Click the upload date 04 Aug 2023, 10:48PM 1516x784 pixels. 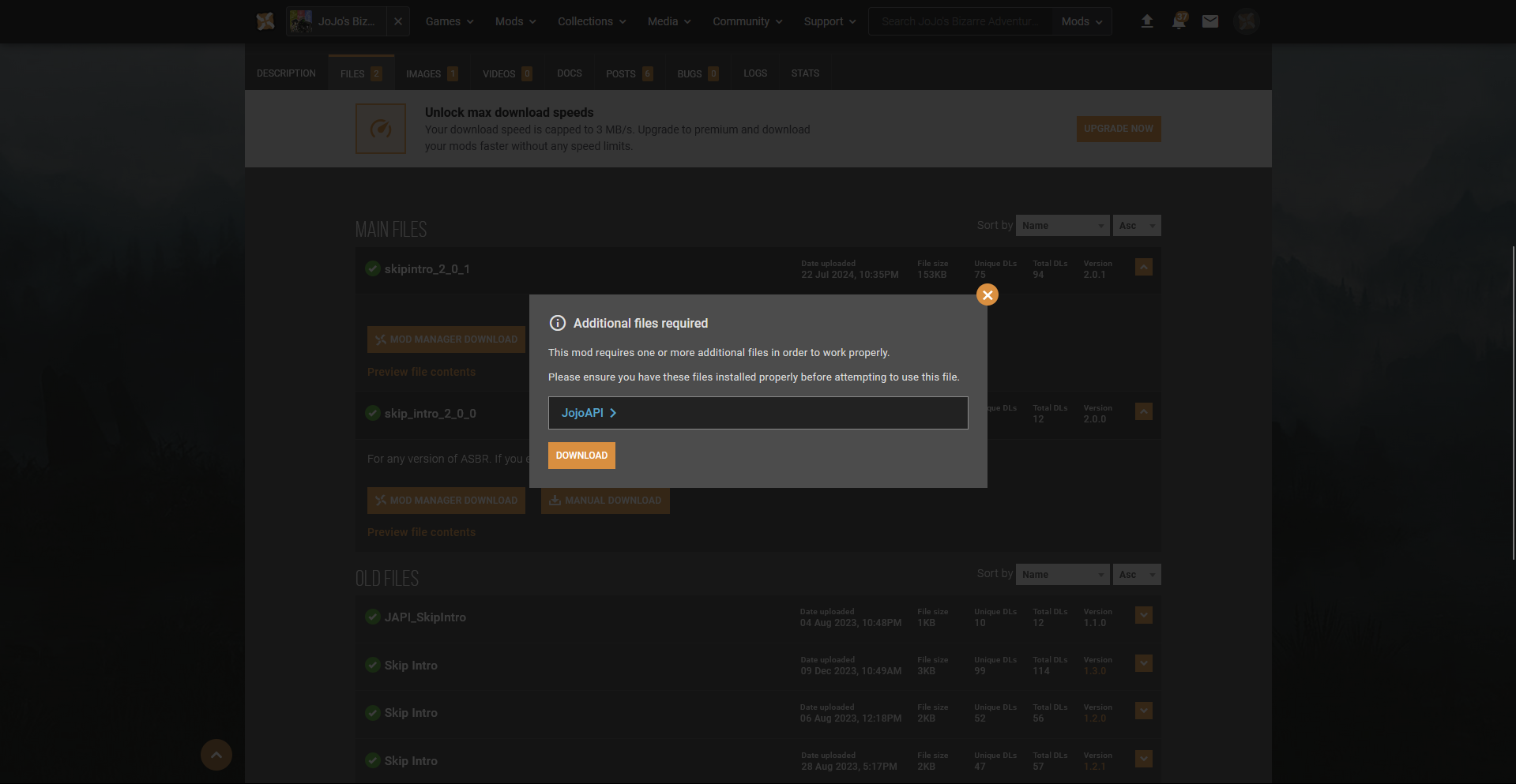851,623
